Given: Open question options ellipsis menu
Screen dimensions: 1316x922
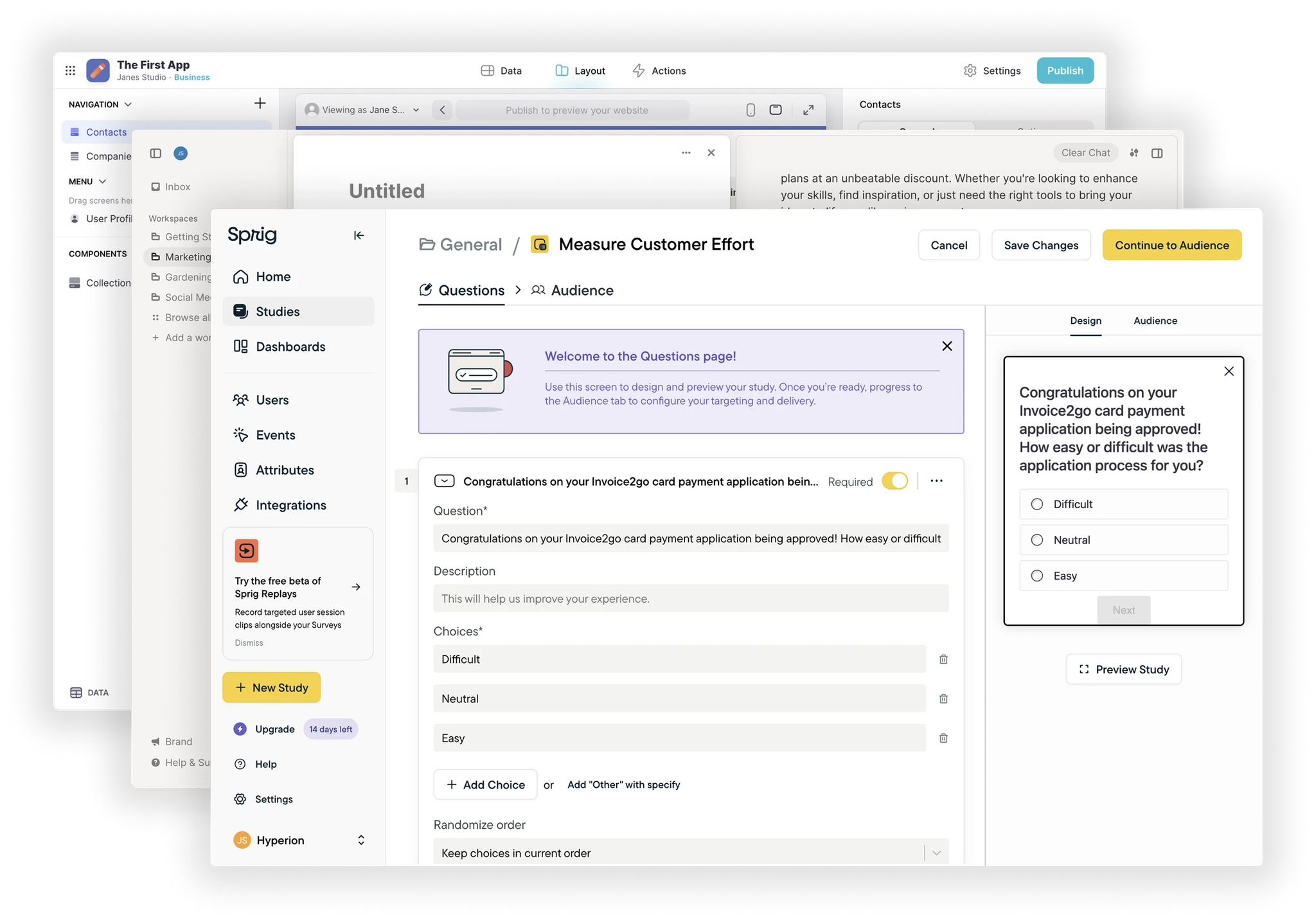Looking at the screenshot, I should (x=936, y=481).
